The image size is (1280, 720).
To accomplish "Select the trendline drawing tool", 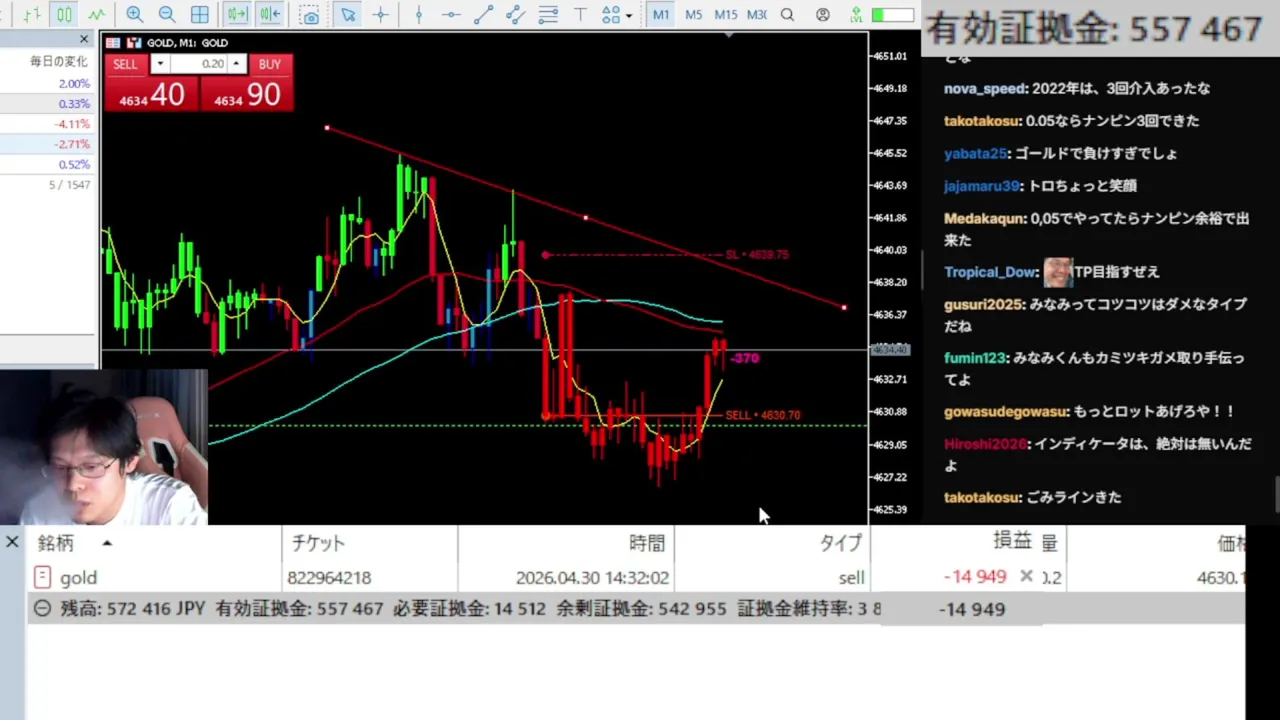I will [x=483, y=15].
